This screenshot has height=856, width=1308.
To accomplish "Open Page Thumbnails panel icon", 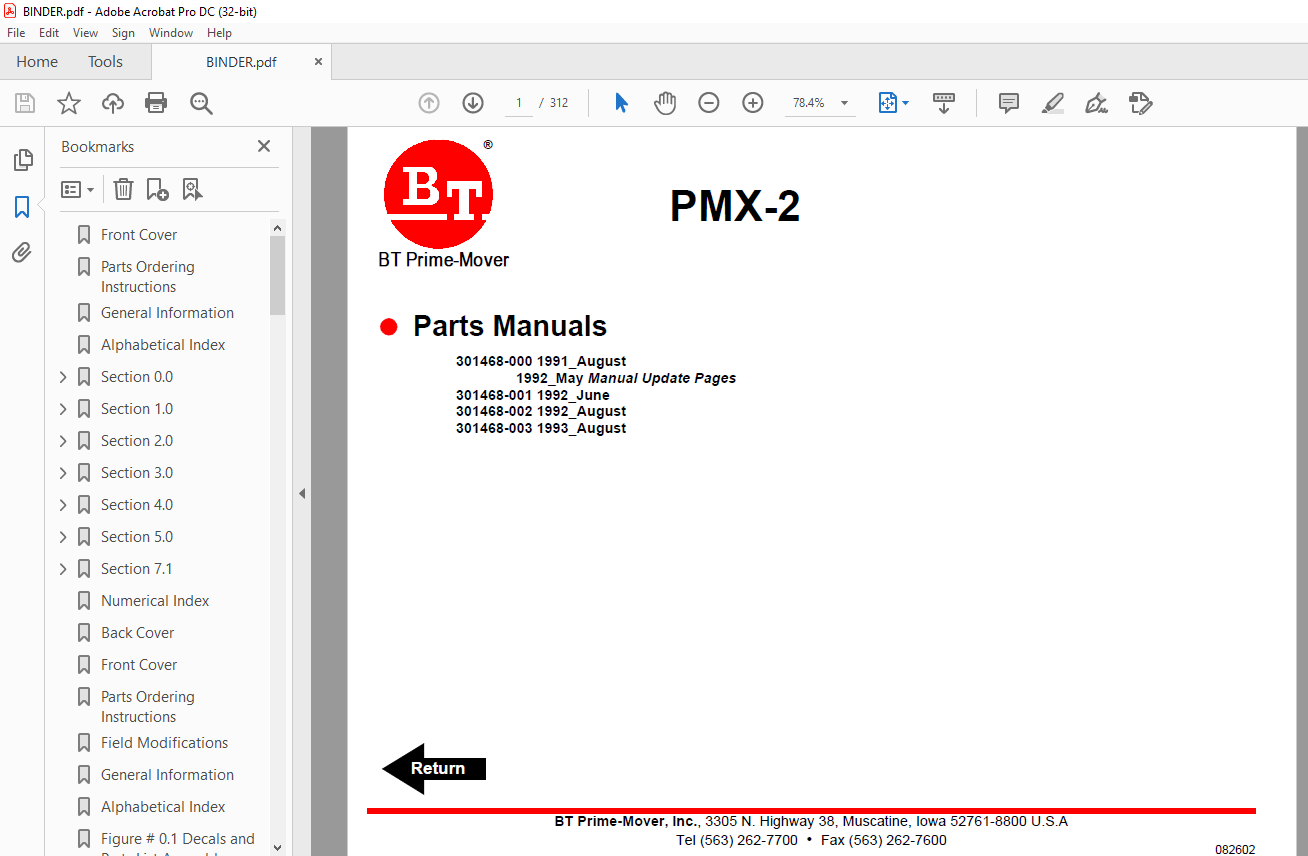I will click(22, 160).
